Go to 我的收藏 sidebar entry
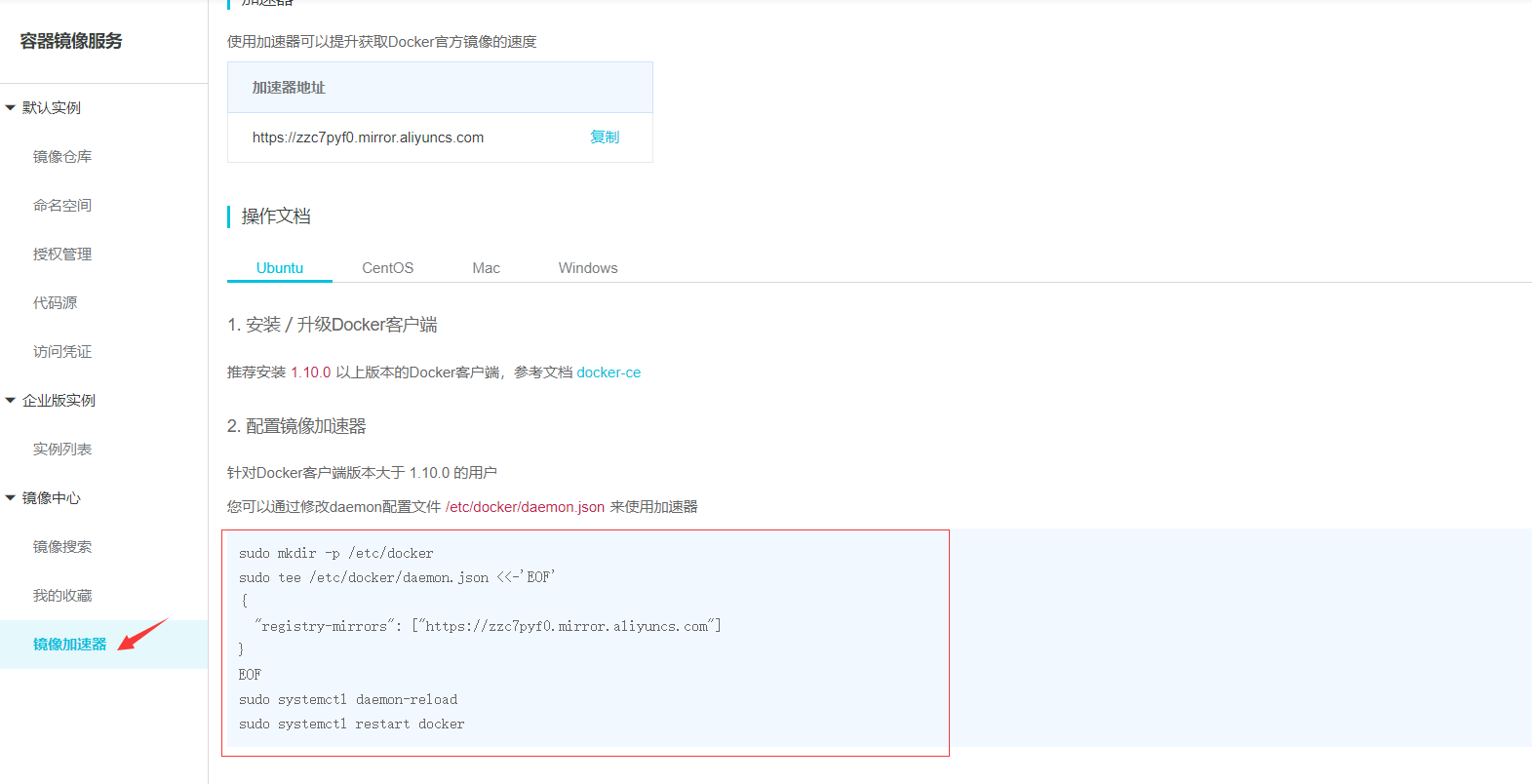 tap(62, 595)
